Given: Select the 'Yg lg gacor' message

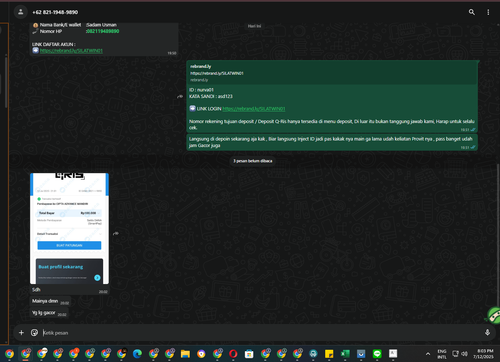Looking at the screenshot, I should pos(44,313).
